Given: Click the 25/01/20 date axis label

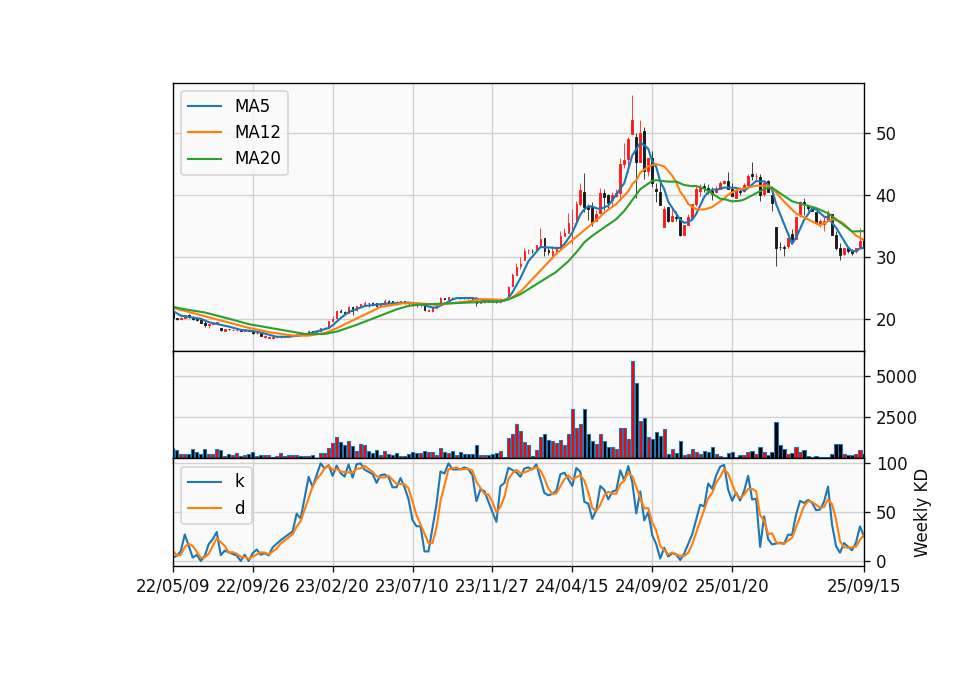Looking at the screenshot, I should click(732, 586).
